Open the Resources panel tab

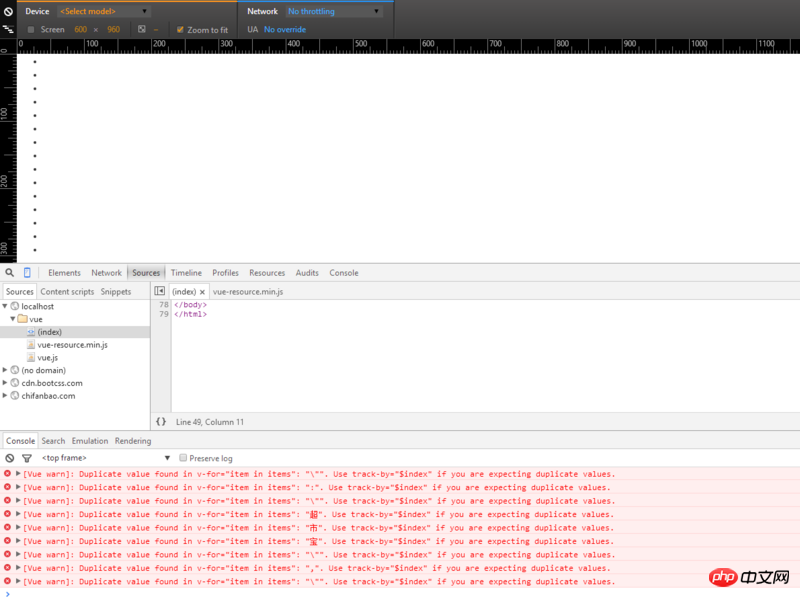(267, 273)
